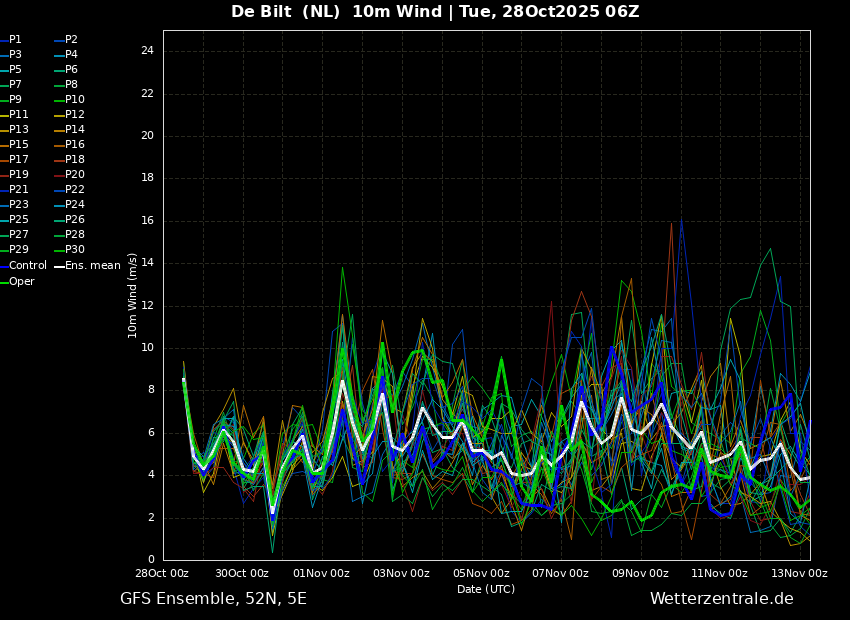The height and width of the screenshot is (620, 850).
Task: Click the 16 value on y-axis
Action: click(x=147, y=221)
